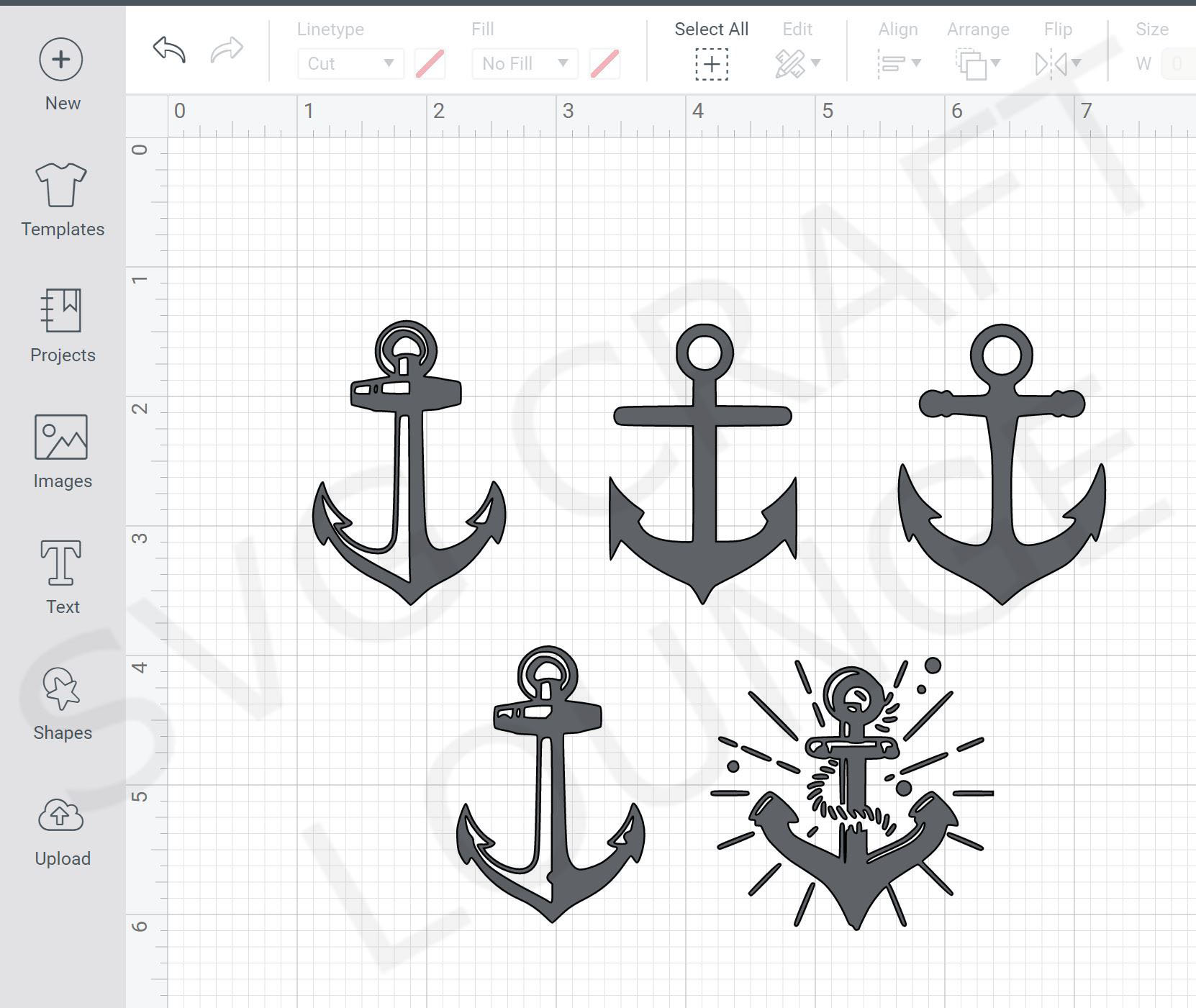The width and height of the screenshot is (1196, 1008).
Task: Open the Linetype dropdown set to Cut
Action: (x=350, y=63)
